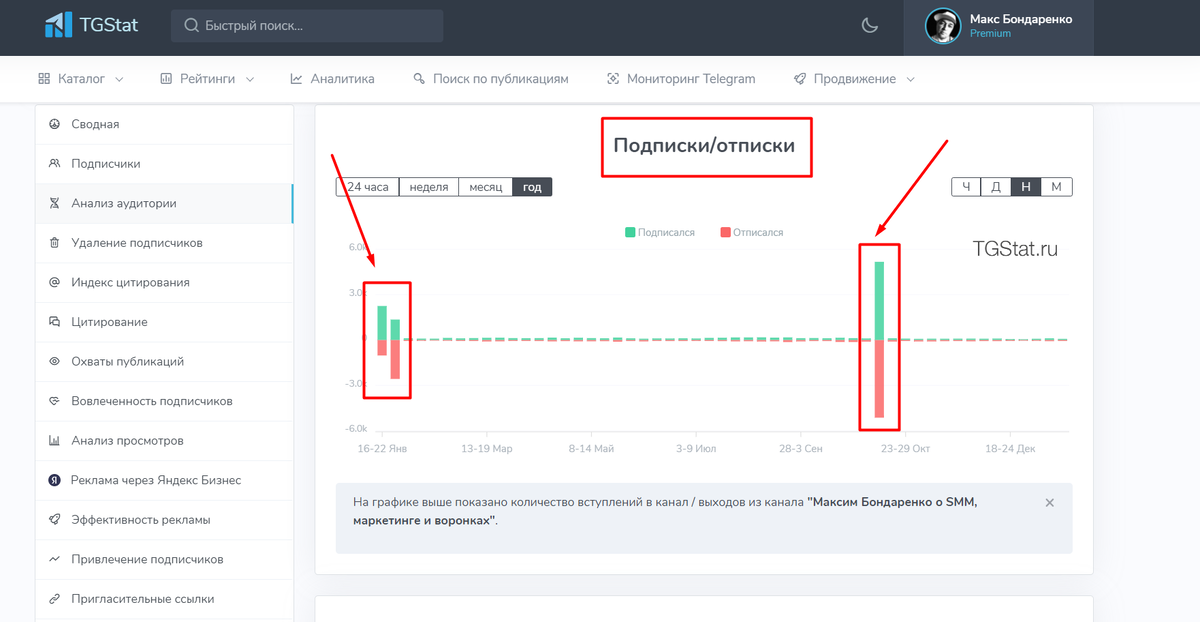1200x622 pixels.
Task: Switch grouping to Ч (hours)
Action: click(x=966, y=187)
